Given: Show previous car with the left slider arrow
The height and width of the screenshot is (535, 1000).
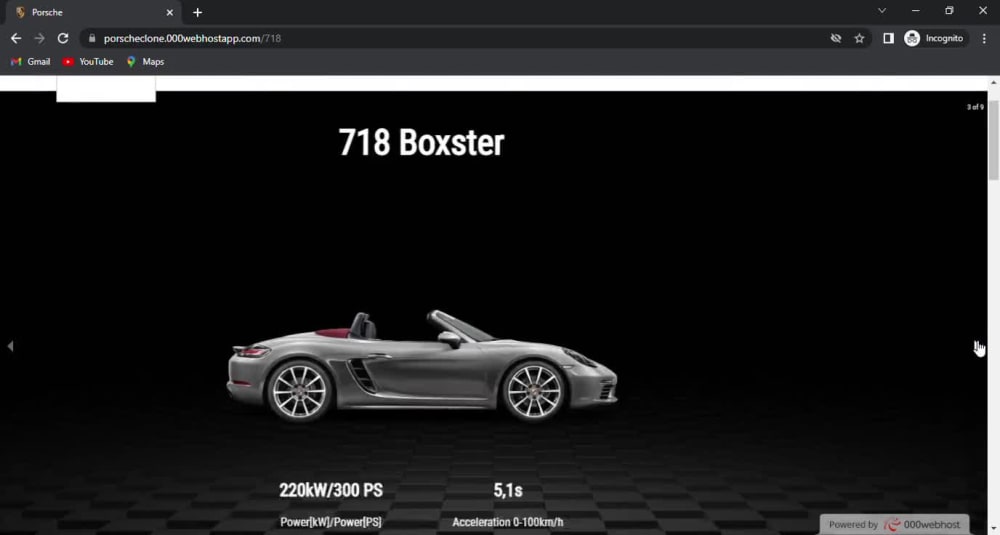Looking at the screenshot, I should coord(10,346).
